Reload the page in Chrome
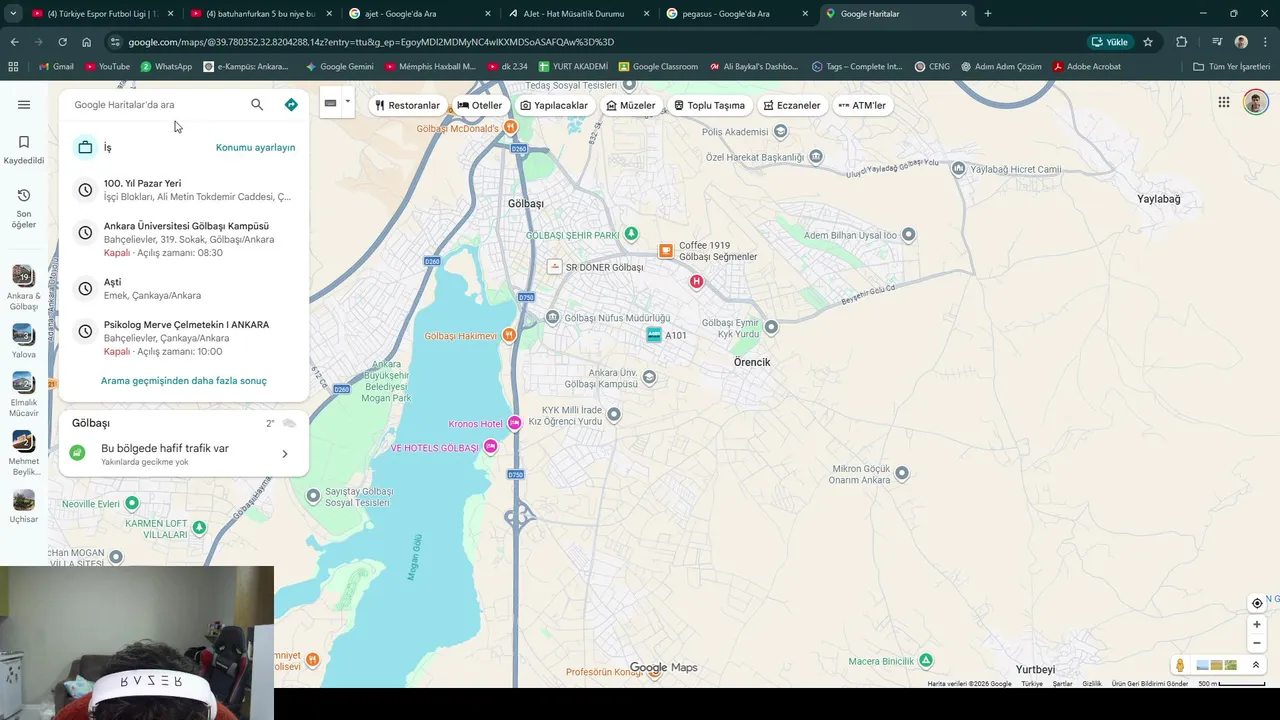This screenshot has width=1280, height=720. [x=62, y=42]
